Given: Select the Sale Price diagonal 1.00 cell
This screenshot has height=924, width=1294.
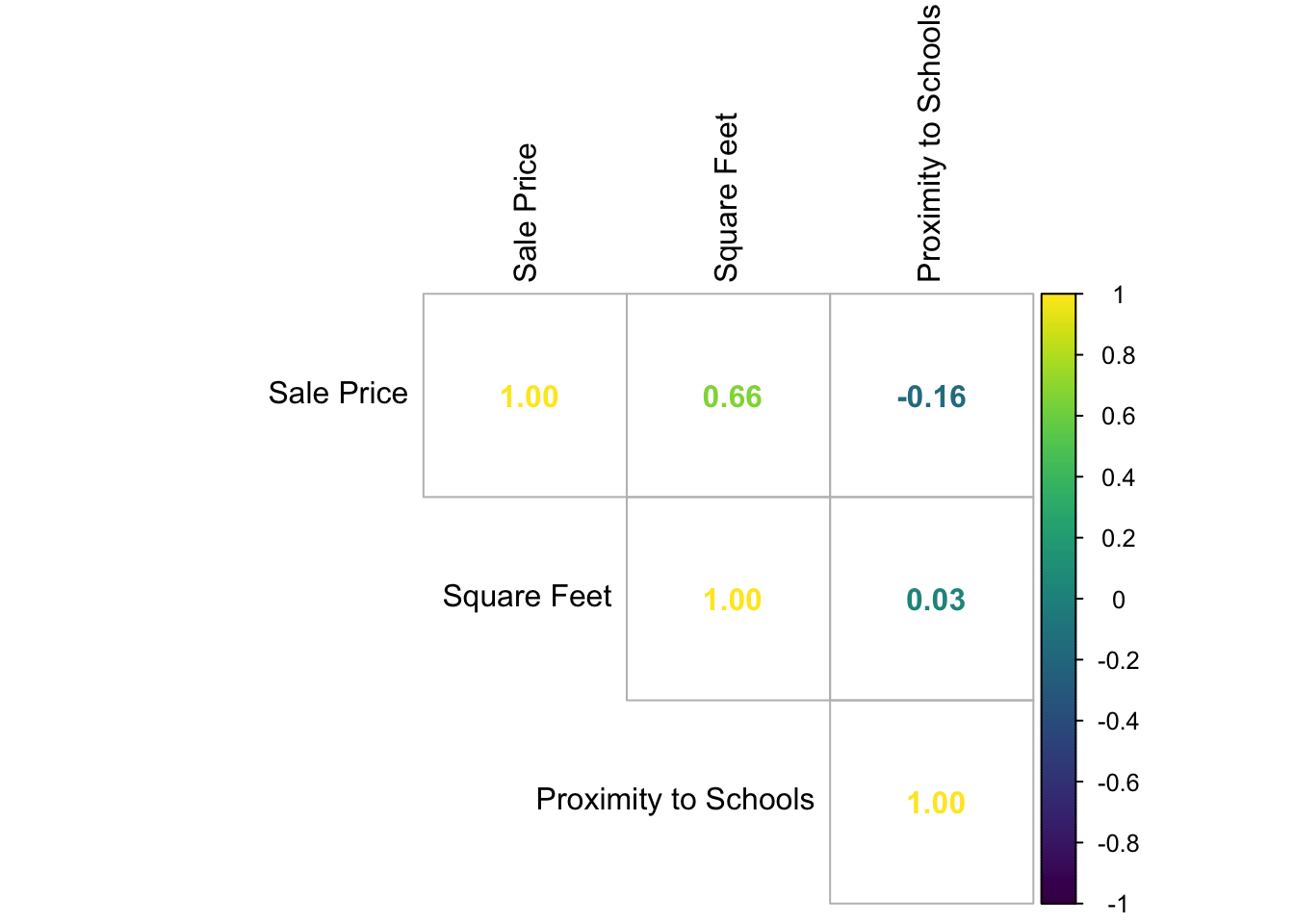Looking at the screenshot, I should pos(529,397).
